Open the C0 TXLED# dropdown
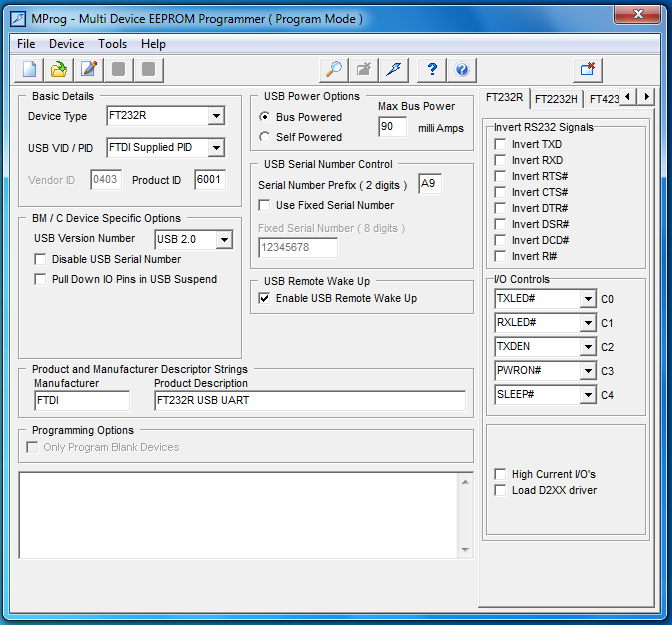672x625 pixels. 588,299
